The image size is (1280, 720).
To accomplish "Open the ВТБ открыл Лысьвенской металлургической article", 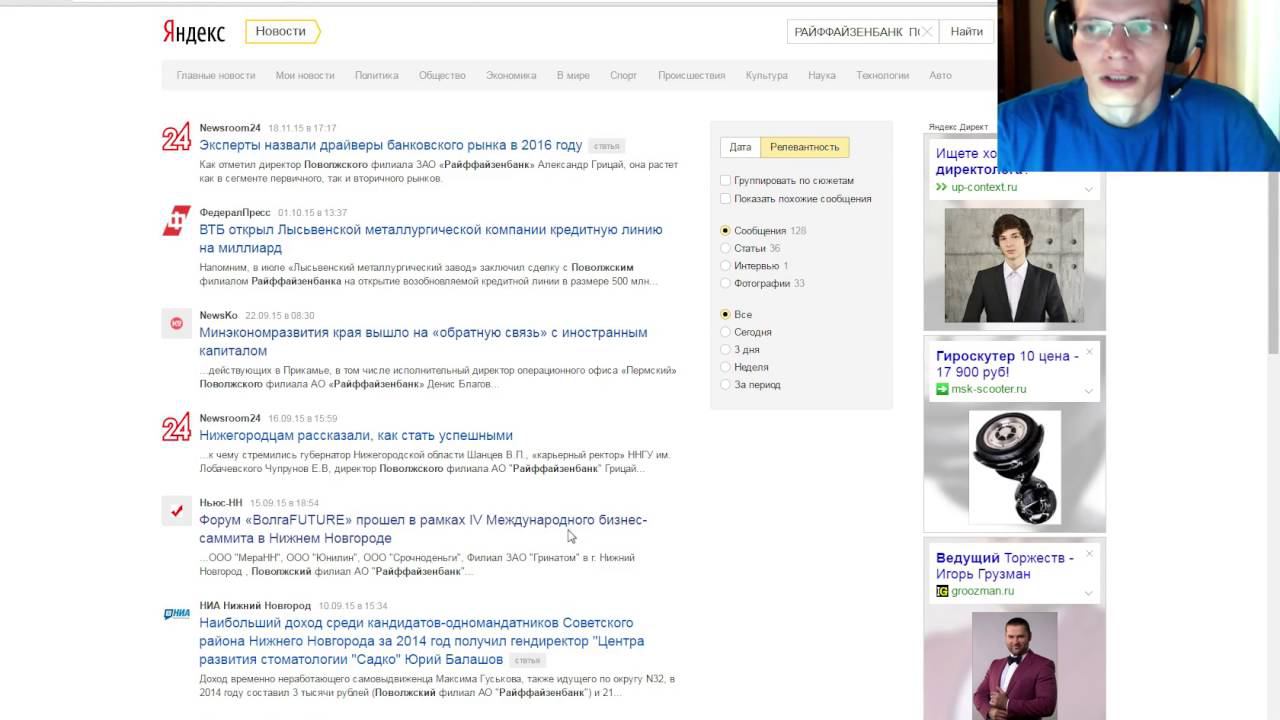I will (431, 238).
